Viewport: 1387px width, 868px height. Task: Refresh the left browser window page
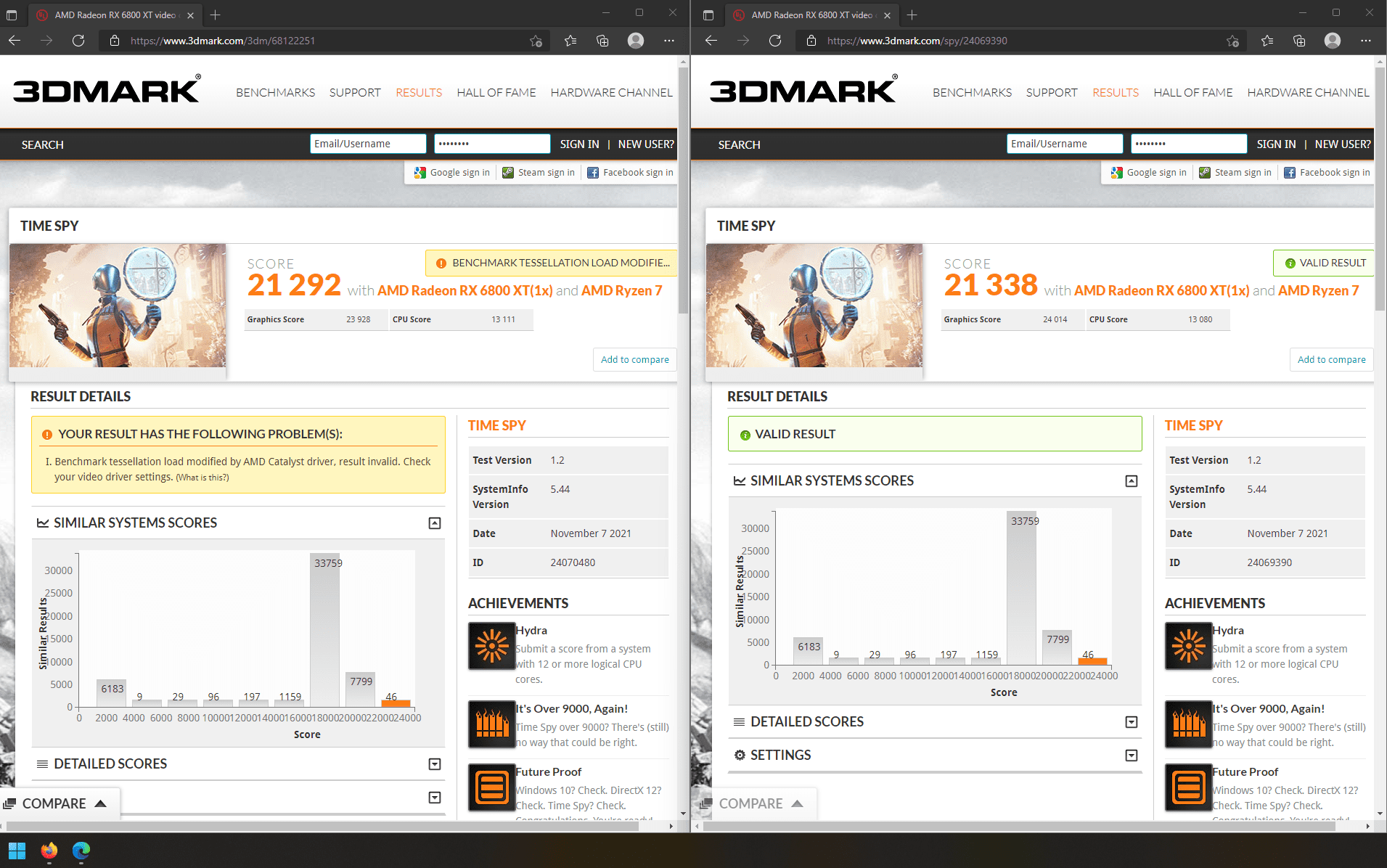pos(78,41)
